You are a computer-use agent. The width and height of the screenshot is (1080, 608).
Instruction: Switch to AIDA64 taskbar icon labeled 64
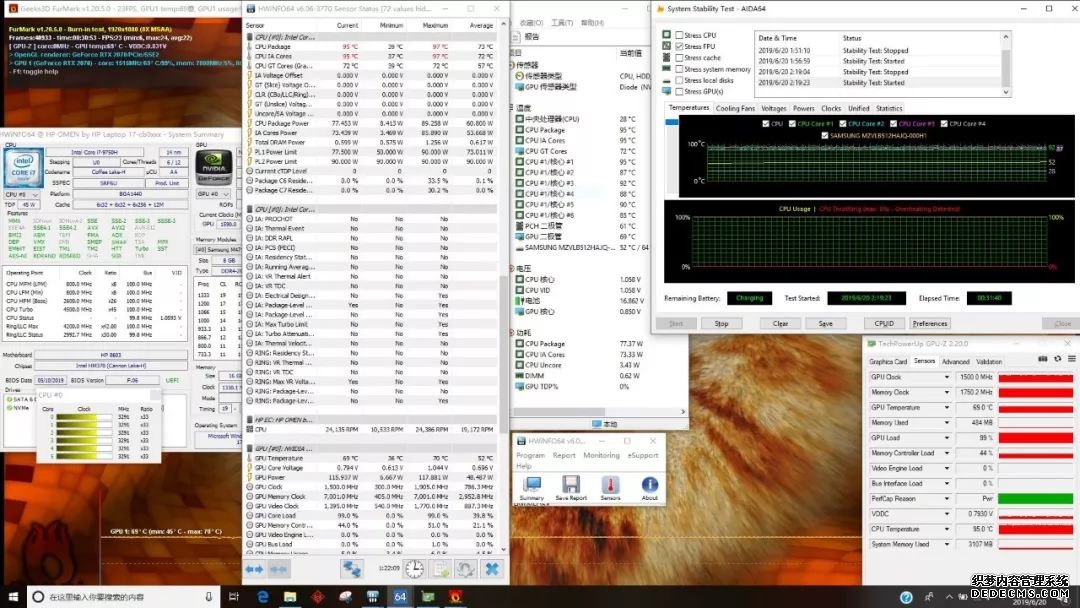400,597
